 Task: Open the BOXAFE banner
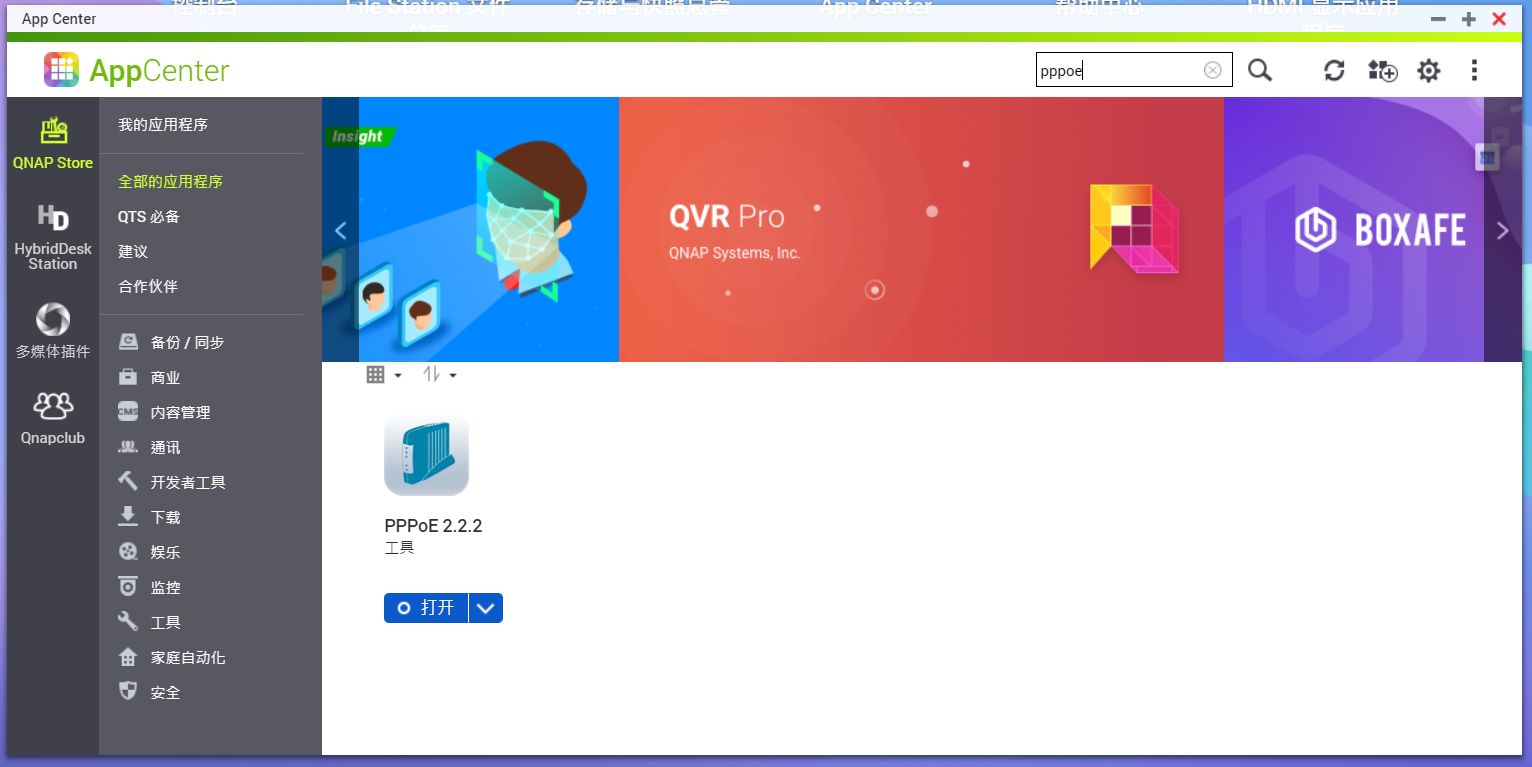(x=1354, y=229)
